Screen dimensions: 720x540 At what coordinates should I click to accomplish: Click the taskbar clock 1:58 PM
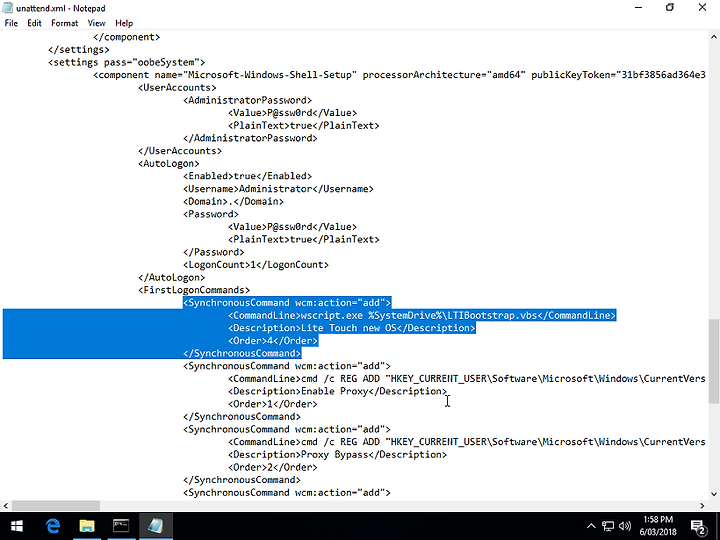[658, 526]
